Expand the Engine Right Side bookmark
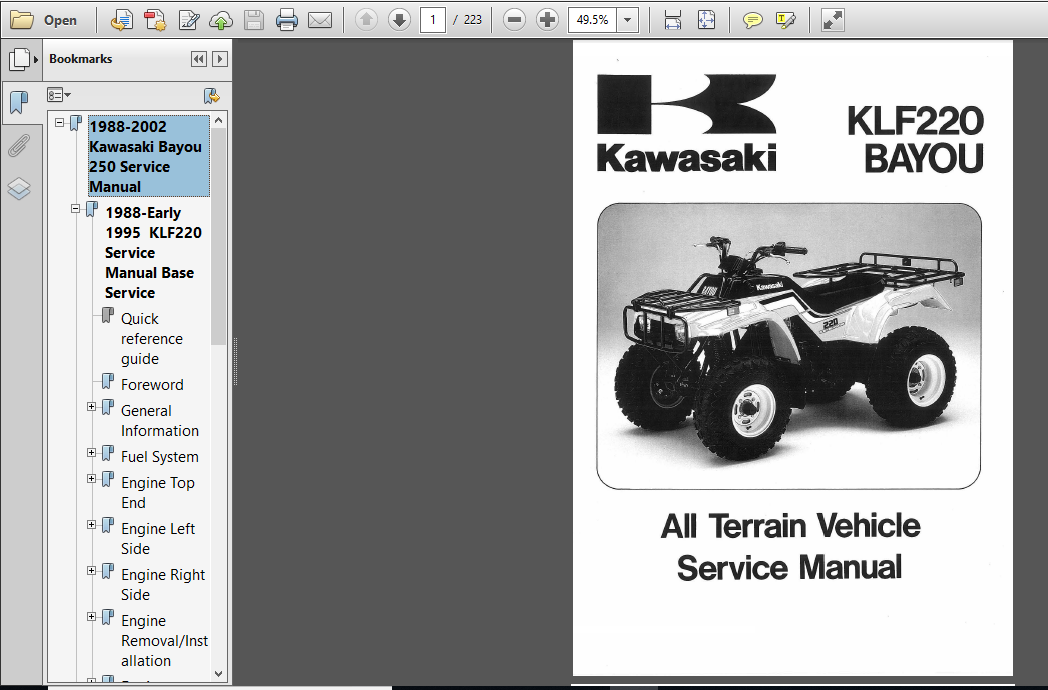The height and width of the screenshot is (690, 1048). tap(92, 570)
